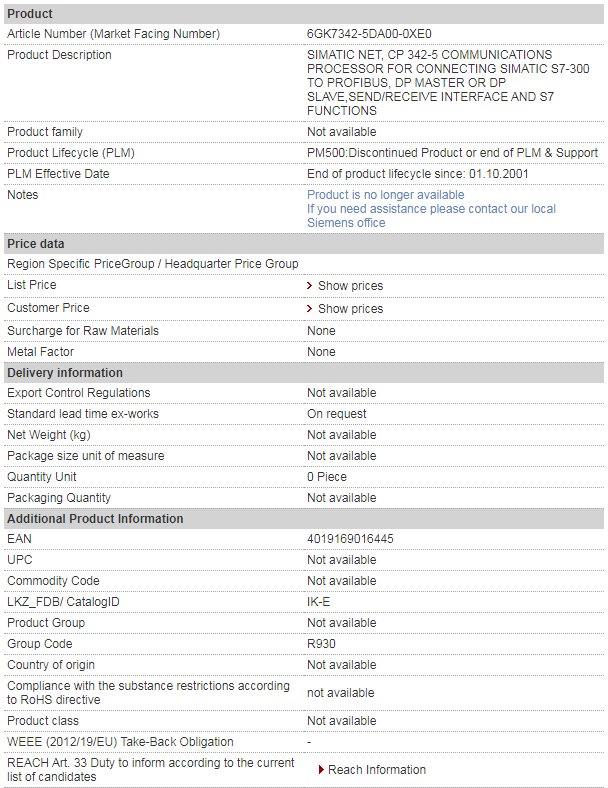Click the red triangle beside Reach Information
Viewport: 608px width, 788px height.
coord(322,769)
